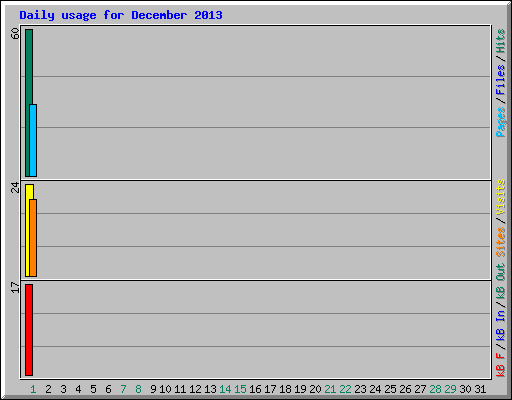The width and height of the screenshot is (512, 400).
Task: Click the 'Hits' legend label
Action: (x=501, y=41)
